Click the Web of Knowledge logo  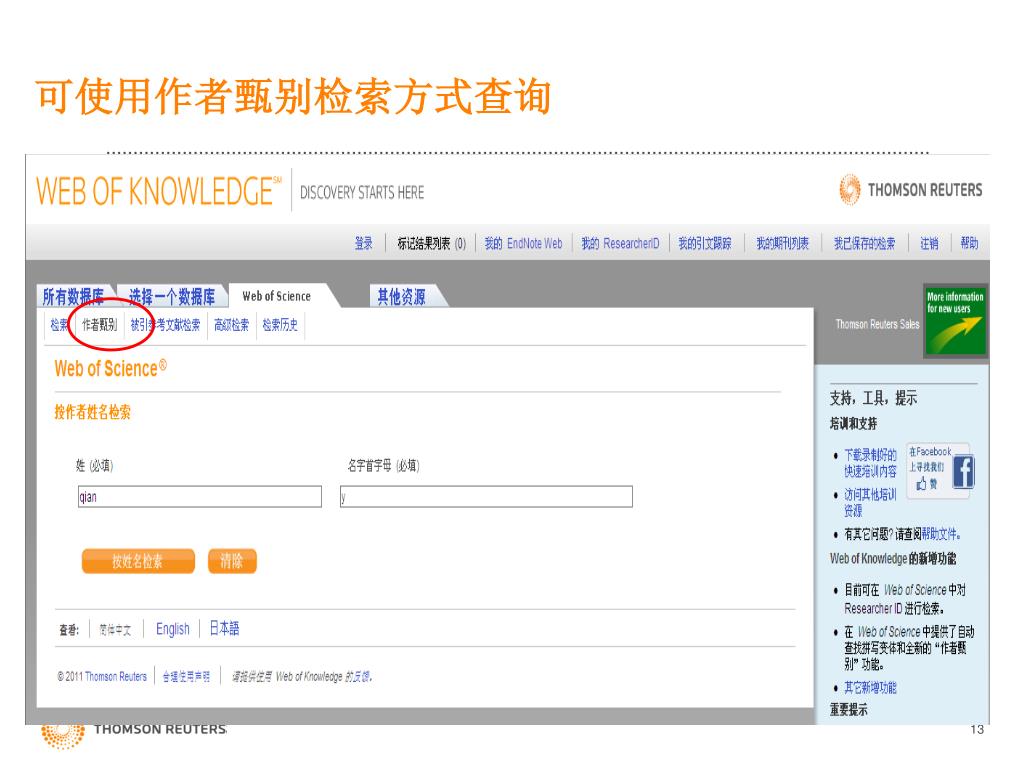pyautogui.click(x=159, y=191)
